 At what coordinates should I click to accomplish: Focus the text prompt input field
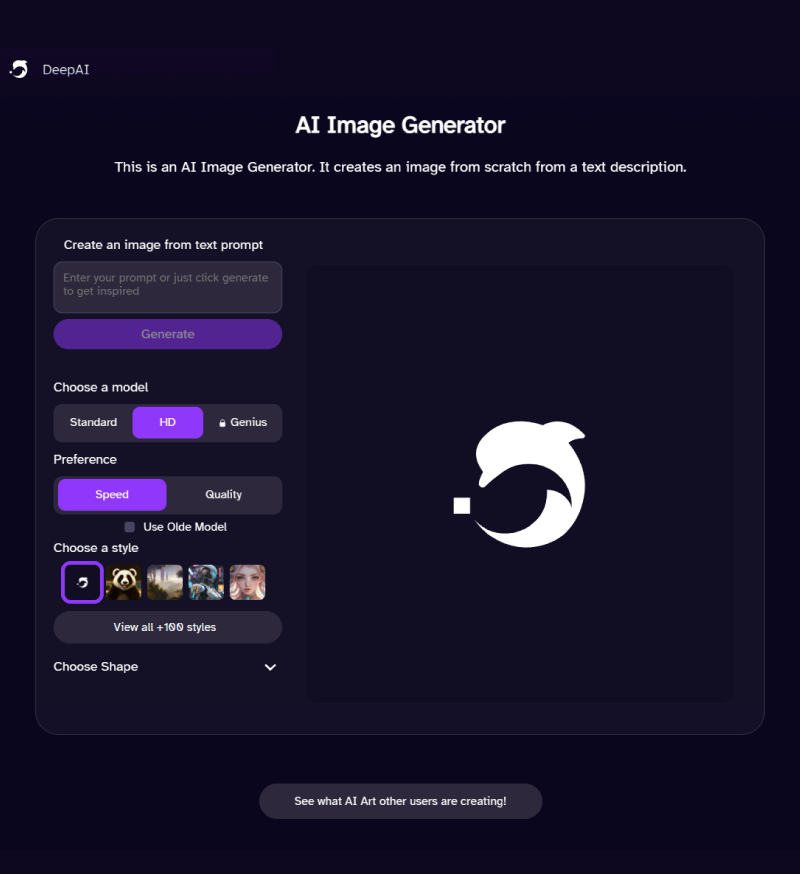click(168, 287)
